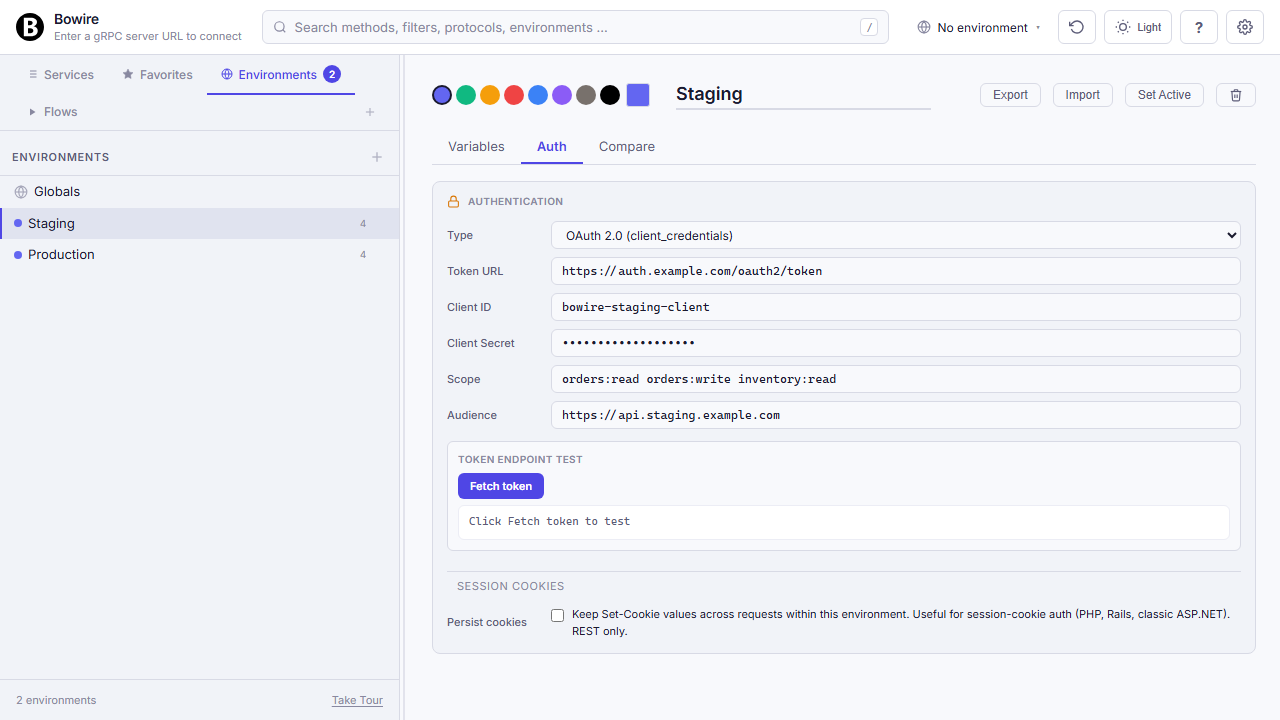Open the square custom color picker
Viewport: 1280px width, 720px height.
pos(638,95)
